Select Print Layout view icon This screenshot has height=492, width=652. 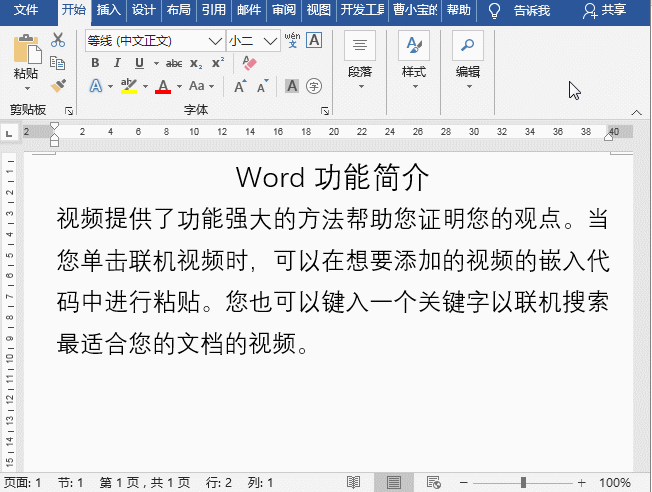[394, 482]
